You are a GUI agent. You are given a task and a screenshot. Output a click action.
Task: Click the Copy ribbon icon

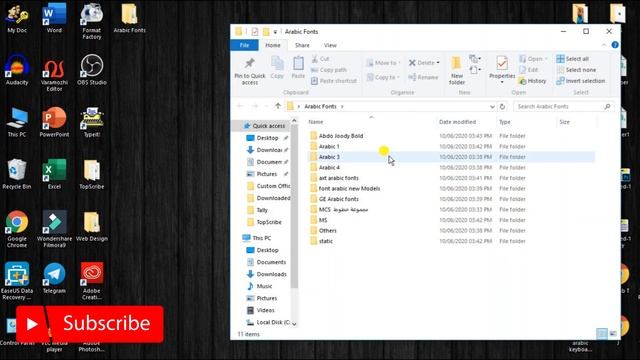click(277, 68)
